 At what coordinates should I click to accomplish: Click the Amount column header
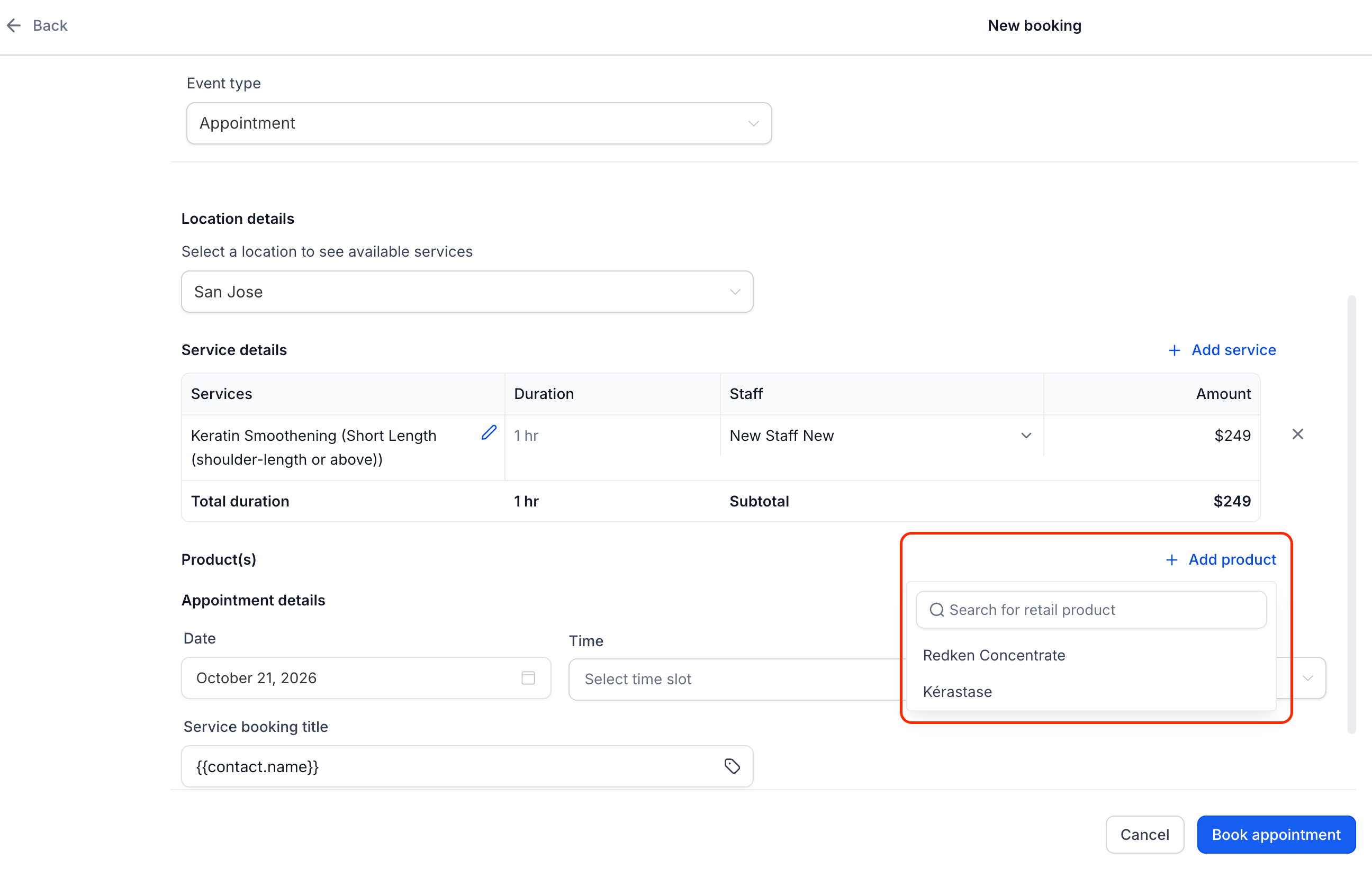[1223, 394]
